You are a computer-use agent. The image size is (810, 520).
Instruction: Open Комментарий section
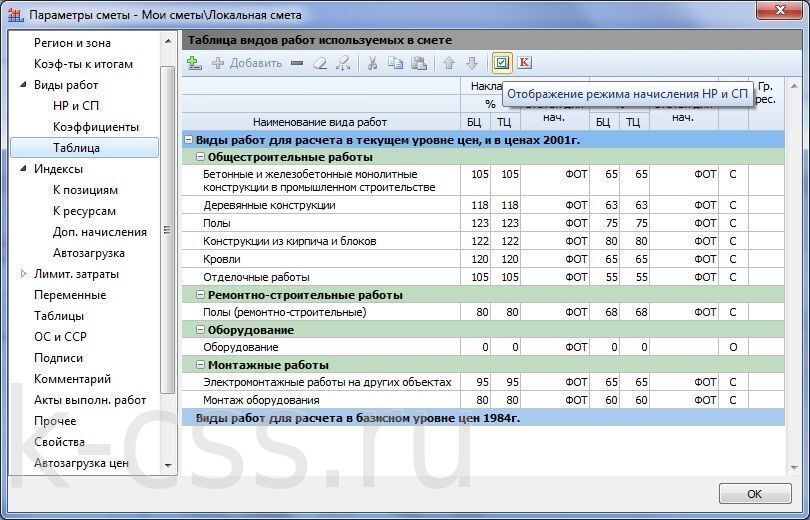tap(72, 379)
